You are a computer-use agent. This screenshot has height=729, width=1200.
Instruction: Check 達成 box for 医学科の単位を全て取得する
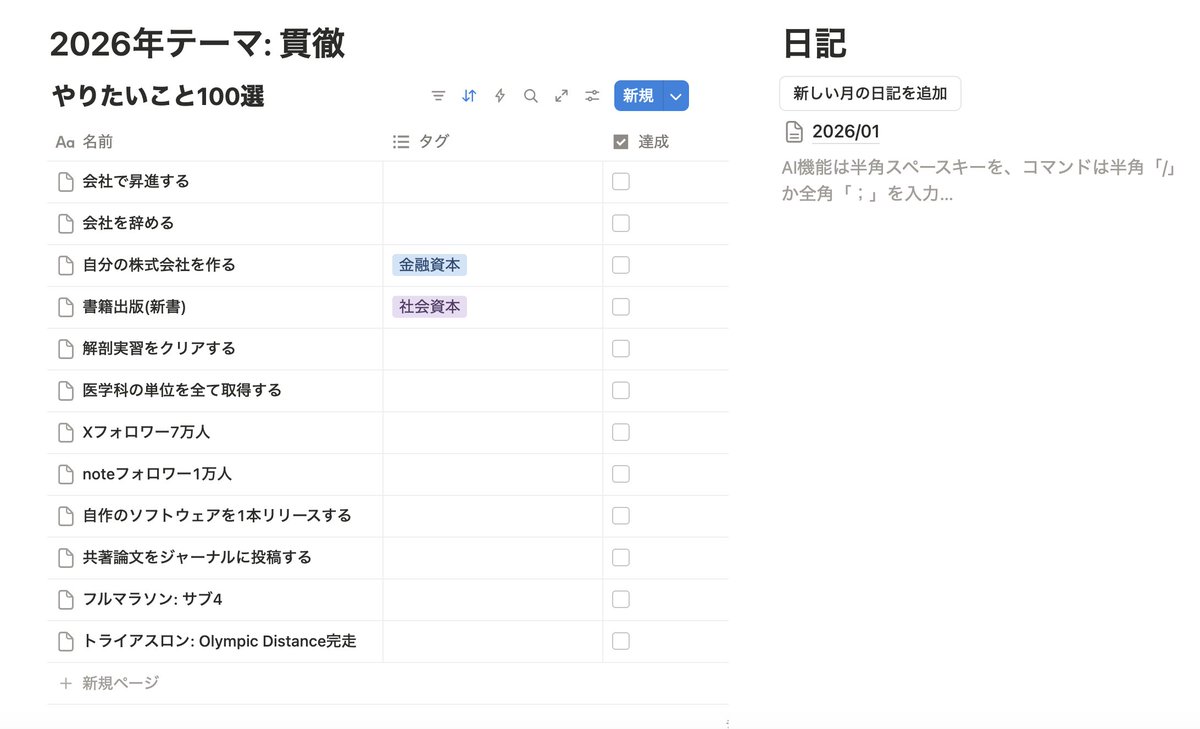(621, 390)
